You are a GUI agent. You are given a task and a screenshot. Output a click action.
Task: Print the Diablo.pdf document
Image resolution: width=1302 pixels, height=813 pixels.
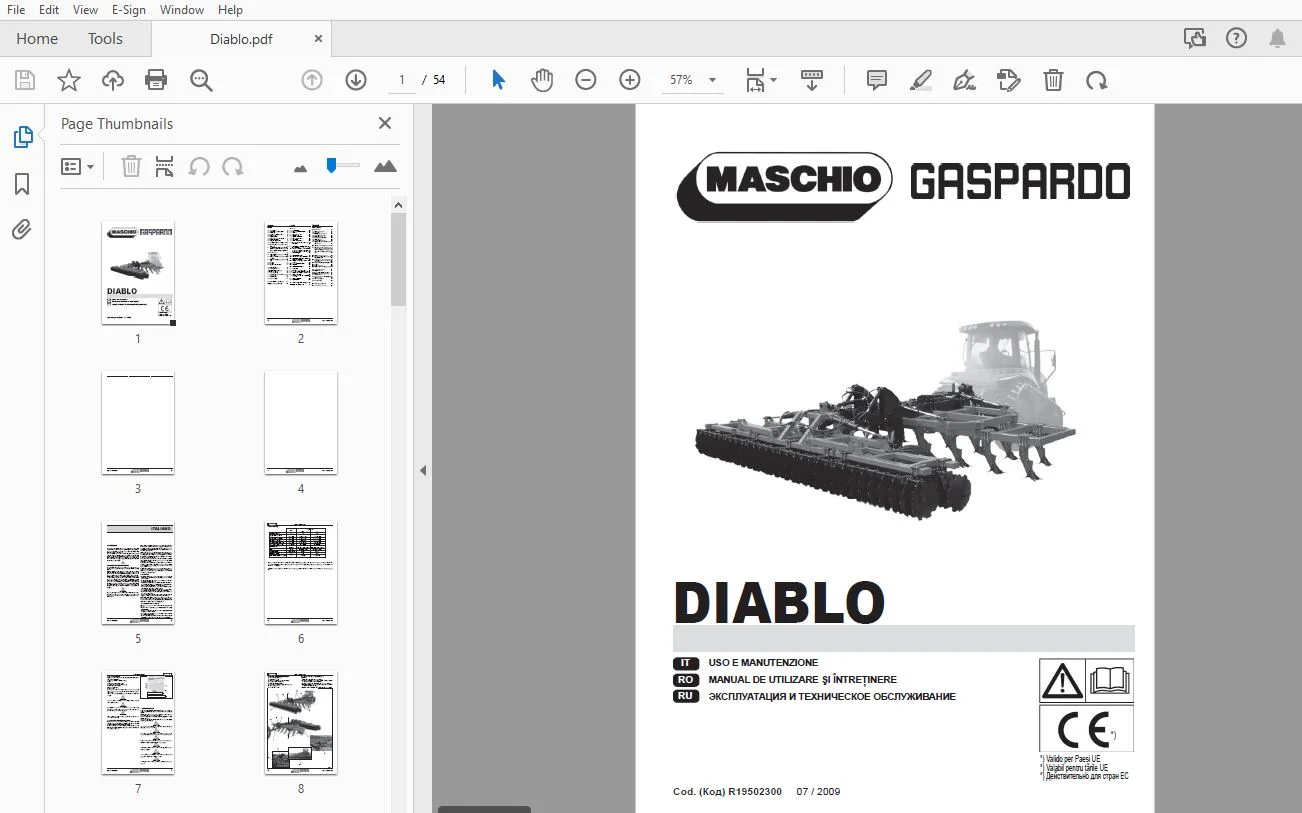[156, 80]
